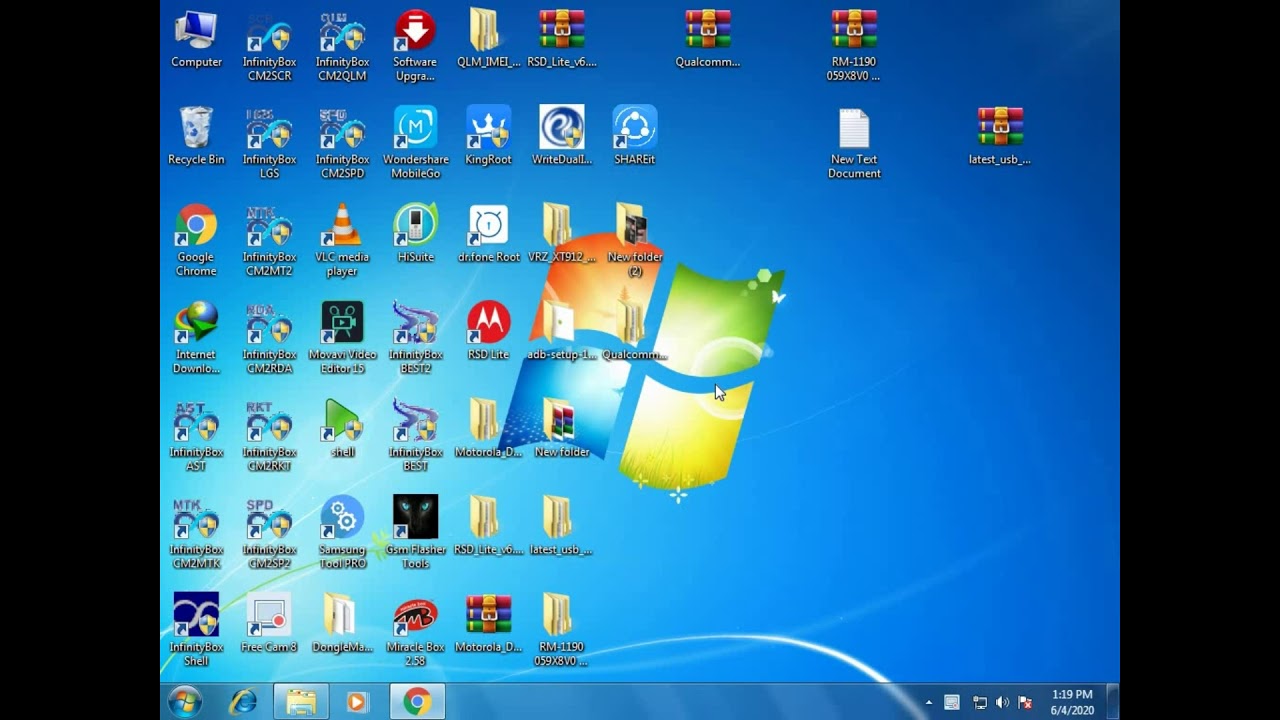
Task: Click the screen recorder tray icon
Action: (952, 703)
